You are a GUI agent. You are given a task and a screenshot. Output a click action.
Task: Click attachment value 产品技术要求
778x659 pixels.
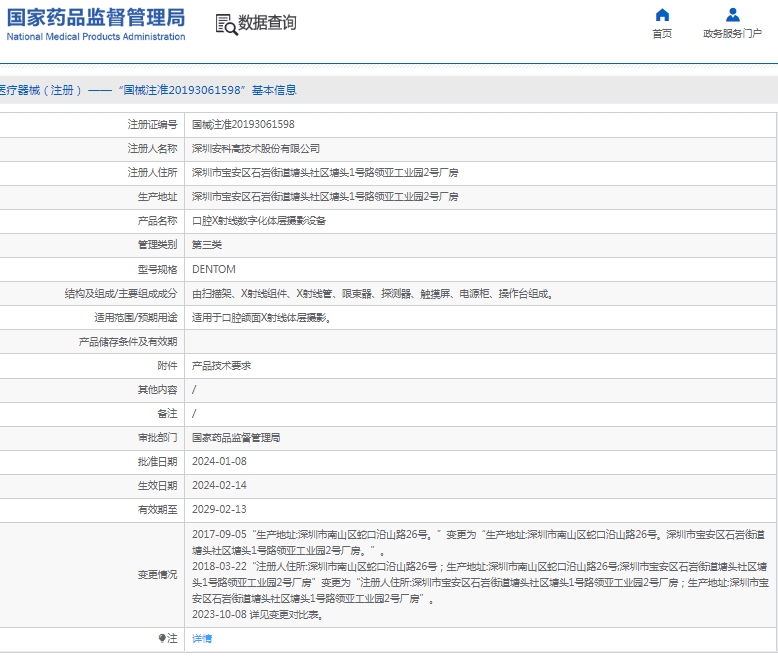pyautogui.click(x=221, y=366)
